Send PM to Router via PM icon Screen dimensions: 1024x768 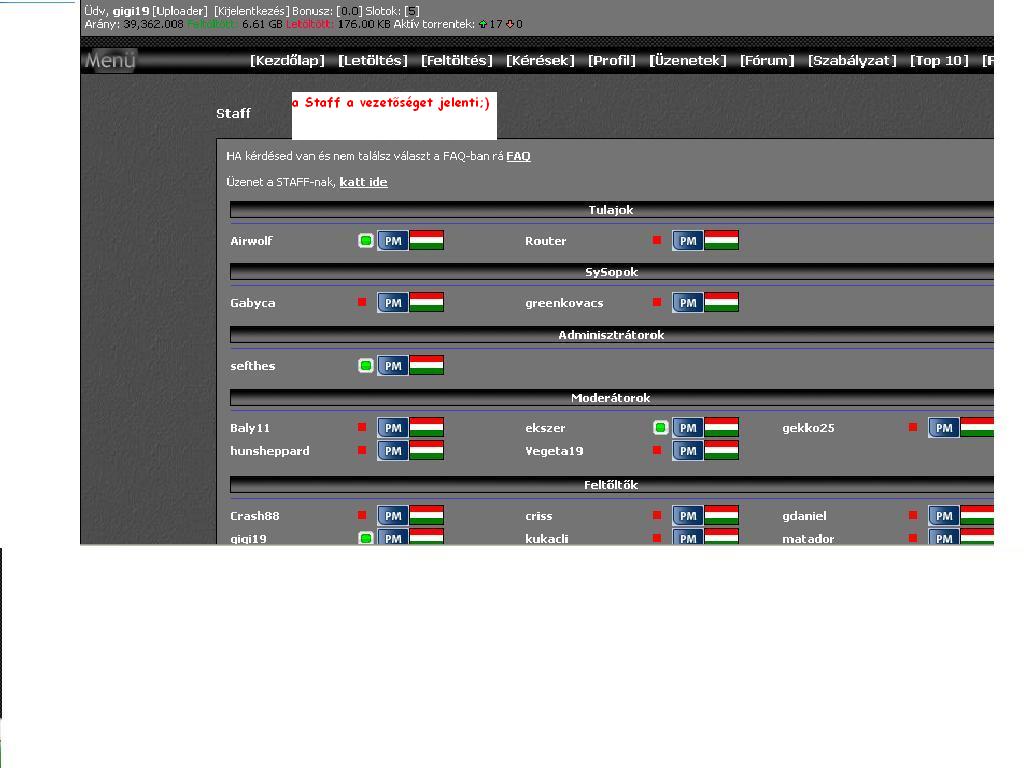click(687, 241)
